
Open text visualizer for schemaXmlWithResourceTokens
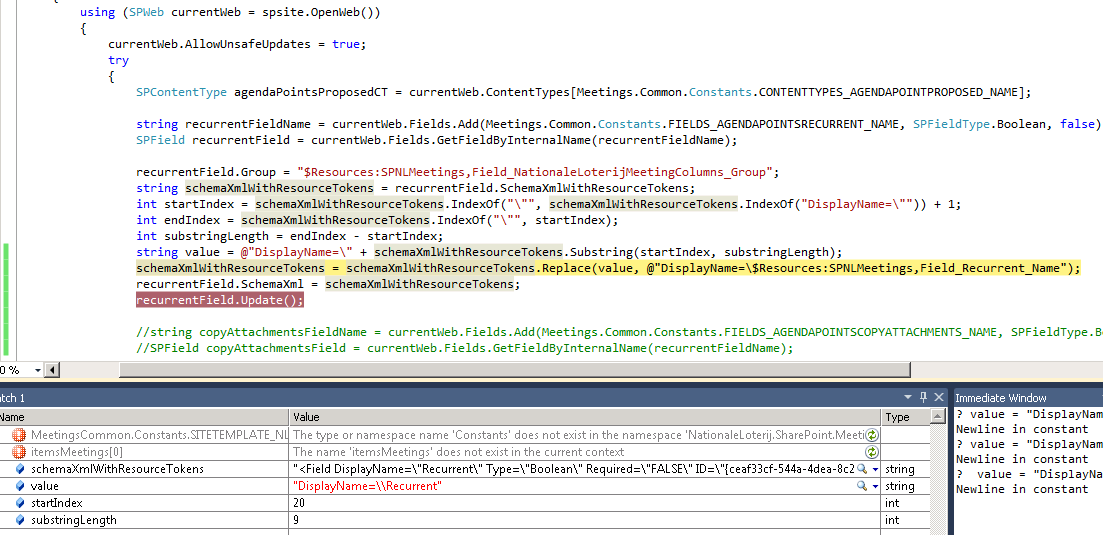point(862,469)
